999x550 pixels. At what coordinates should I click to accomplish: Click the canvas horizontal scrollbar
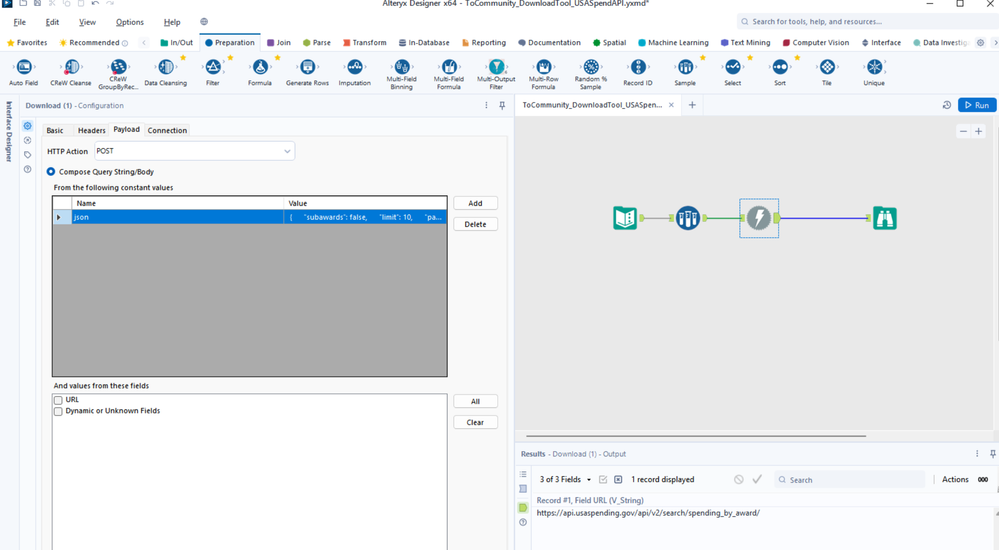point(696,436)
